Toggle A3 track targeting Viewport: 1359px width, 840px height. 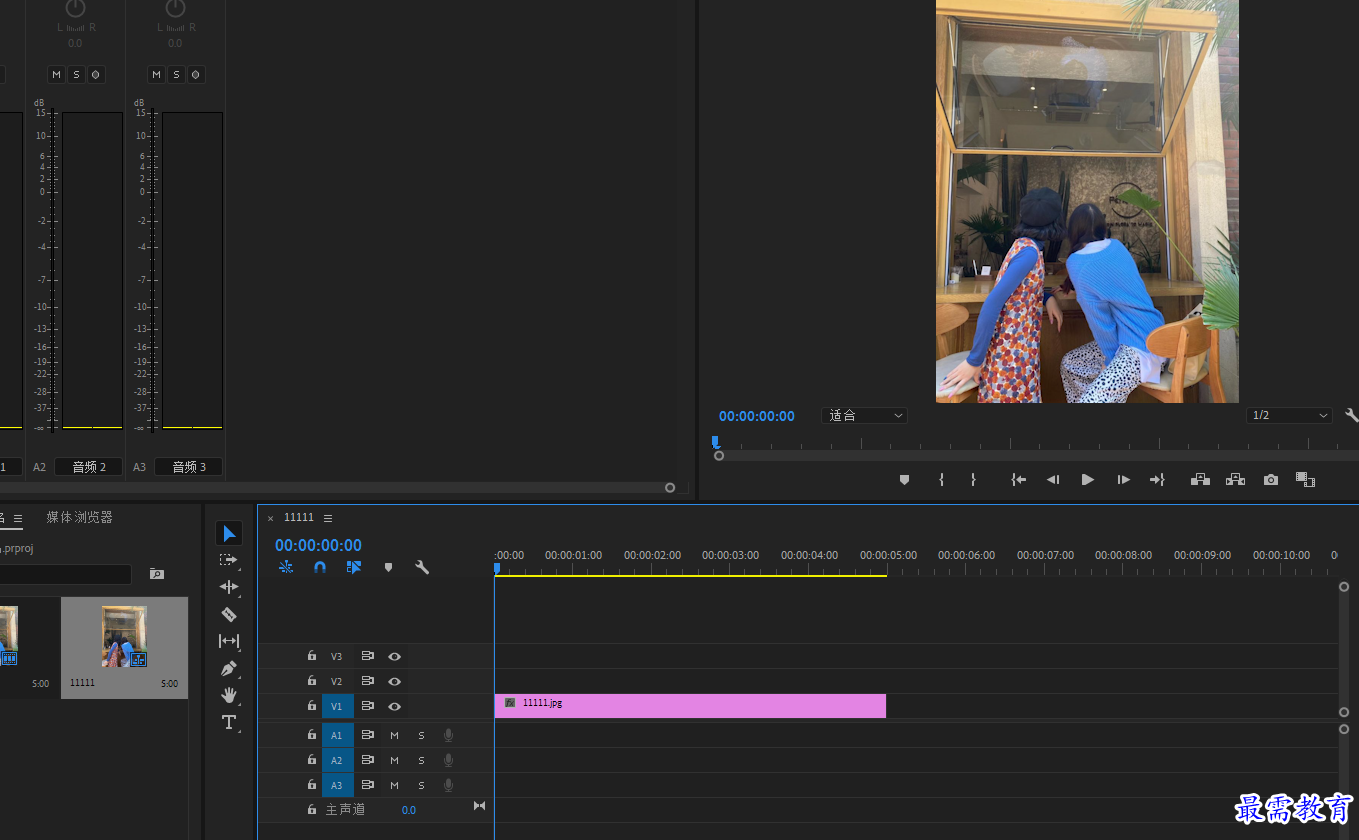(x=337, y=785)
